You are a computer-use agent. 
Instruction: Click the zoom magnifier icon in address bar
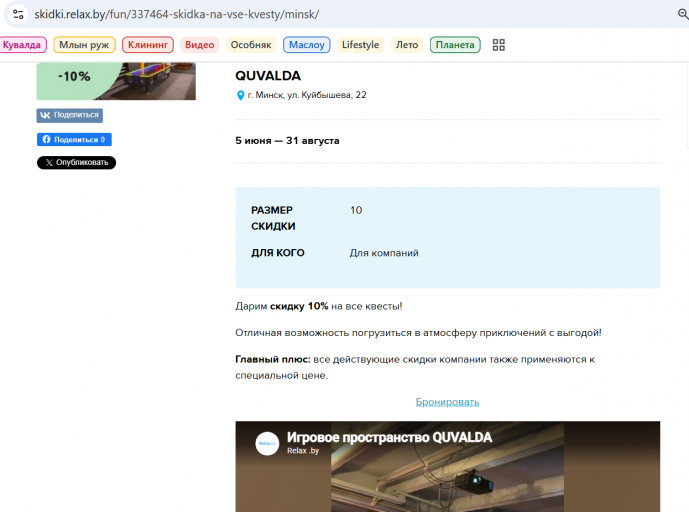click(x=683, y=14)
